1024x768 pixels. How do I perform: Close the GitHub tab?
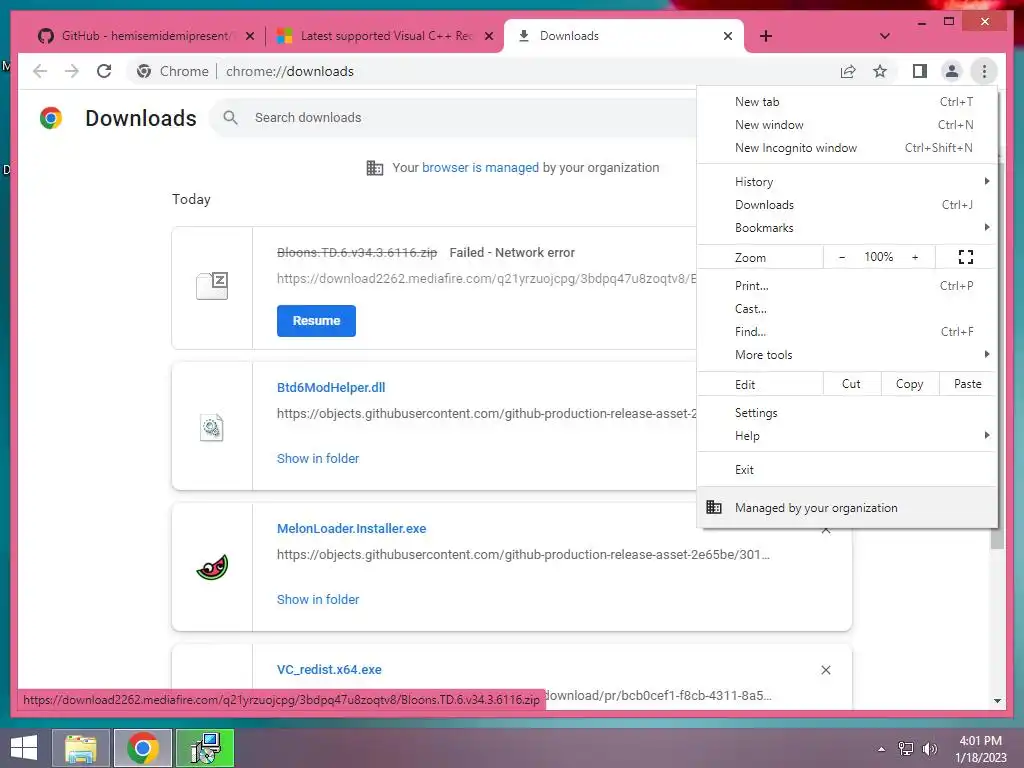pyautogui.click(x=249, y=36)
